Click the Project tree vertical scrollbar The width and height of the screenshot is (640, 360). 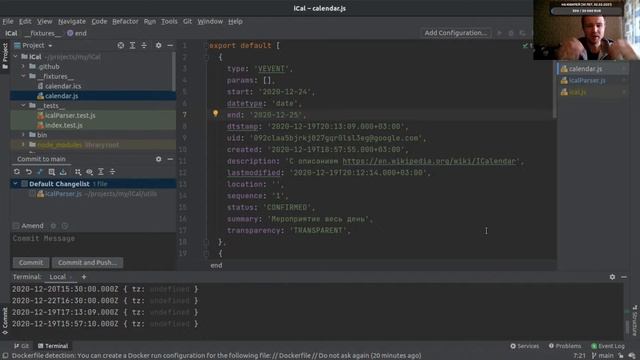pyautogui.click(x=173, y=73)
